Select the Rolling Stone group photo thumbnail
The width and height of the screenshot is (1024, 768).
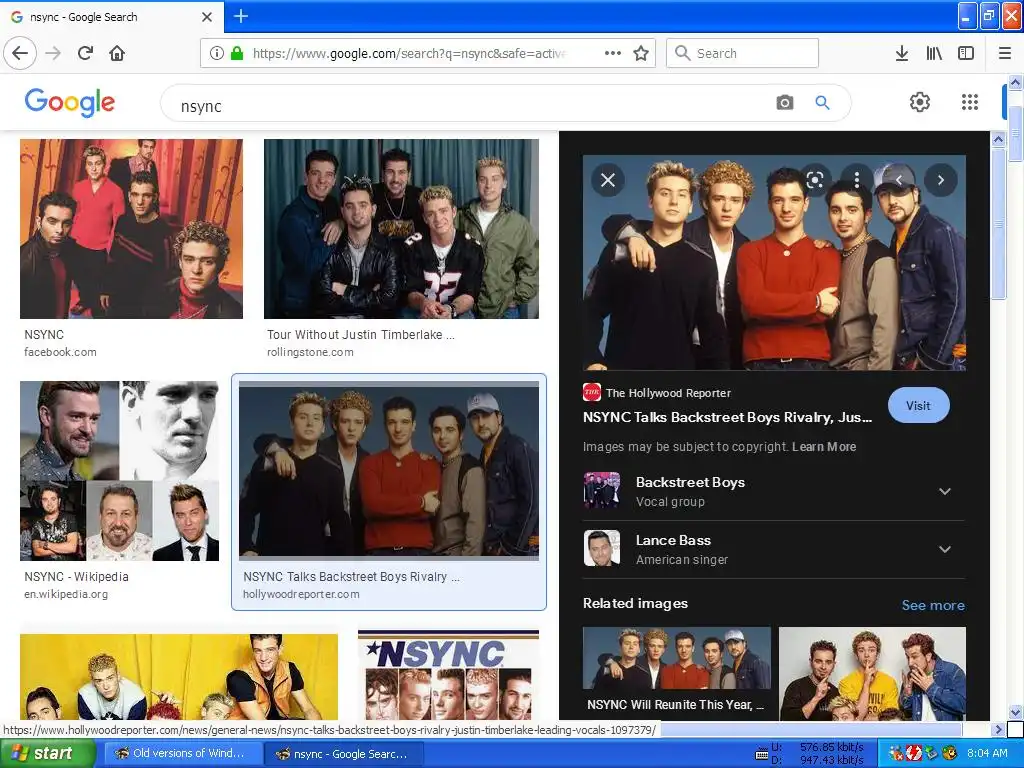tap(401, 229)
